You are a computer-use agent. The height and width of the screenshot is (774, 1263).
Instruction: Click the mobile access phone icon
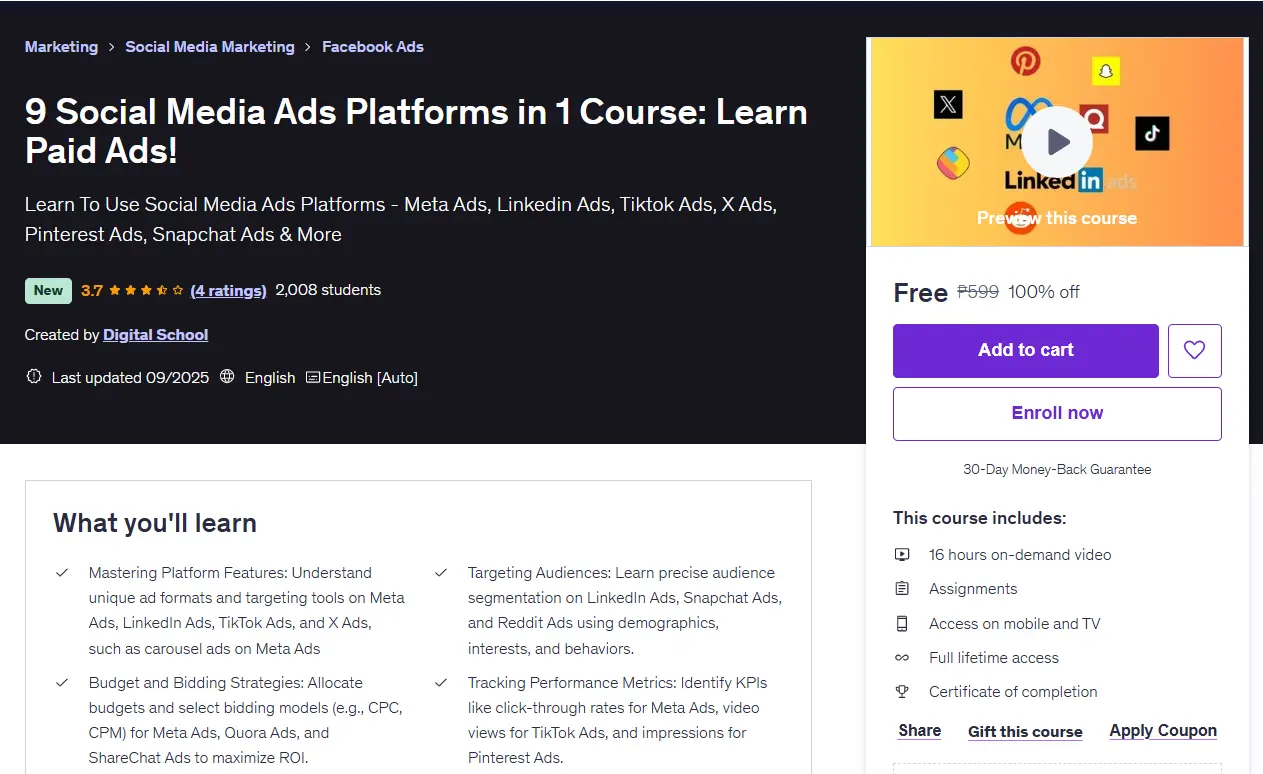(902, 623)
